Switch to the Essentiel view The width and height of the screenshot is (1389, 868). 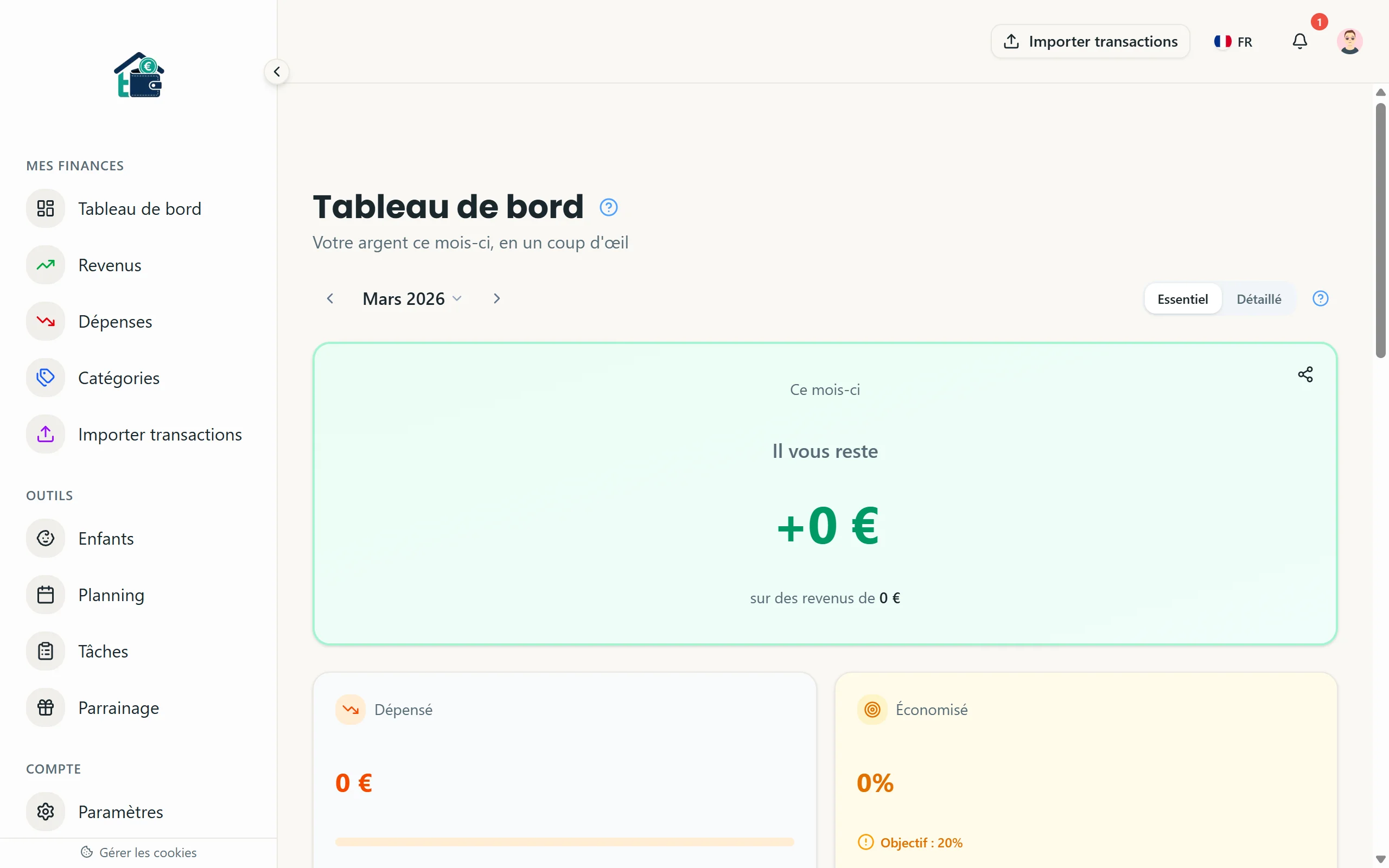pyautogui.click(x=1182, y=299)
